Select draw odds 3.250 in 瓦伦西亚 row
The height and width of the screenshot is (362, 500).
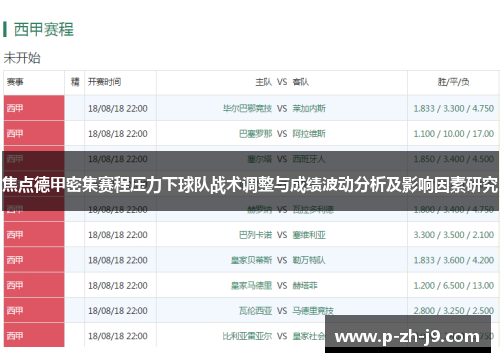(x=453, y=311)
